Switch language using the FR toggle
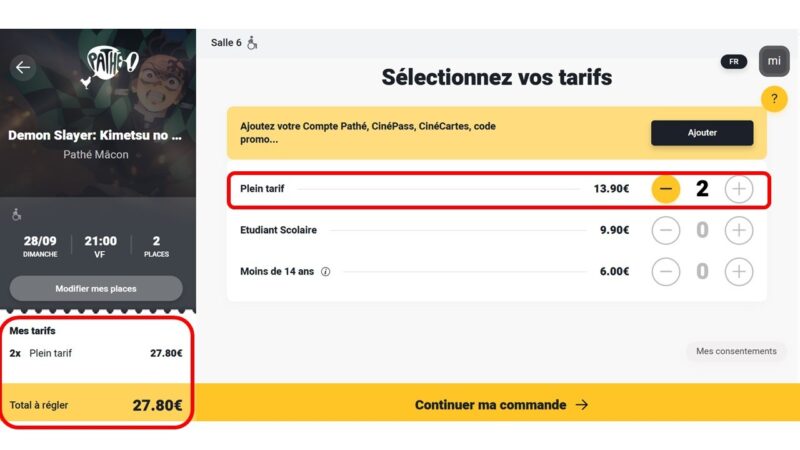 (733, 61)
